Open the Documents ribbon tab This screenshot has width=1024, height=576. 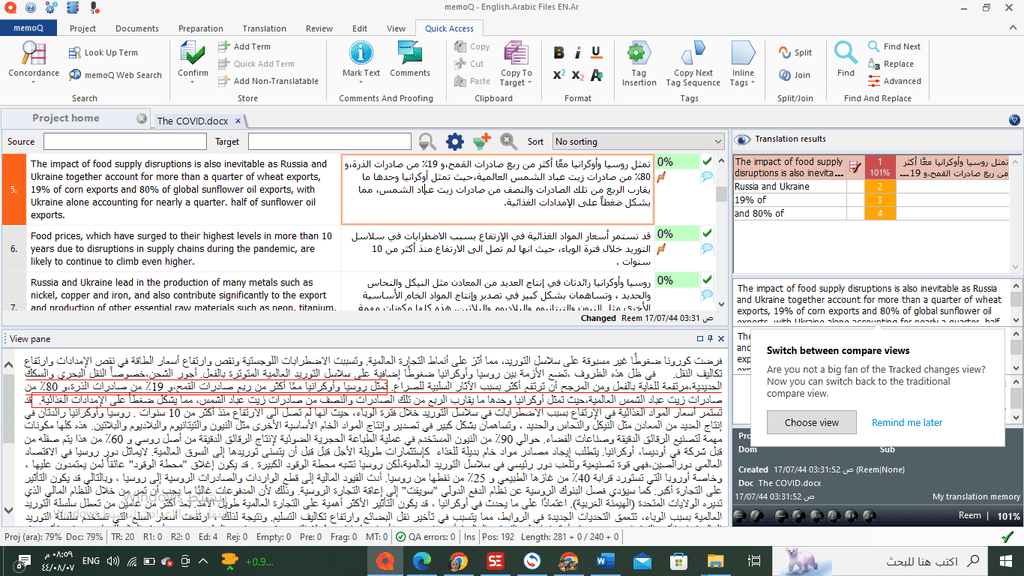click(137, 28)
